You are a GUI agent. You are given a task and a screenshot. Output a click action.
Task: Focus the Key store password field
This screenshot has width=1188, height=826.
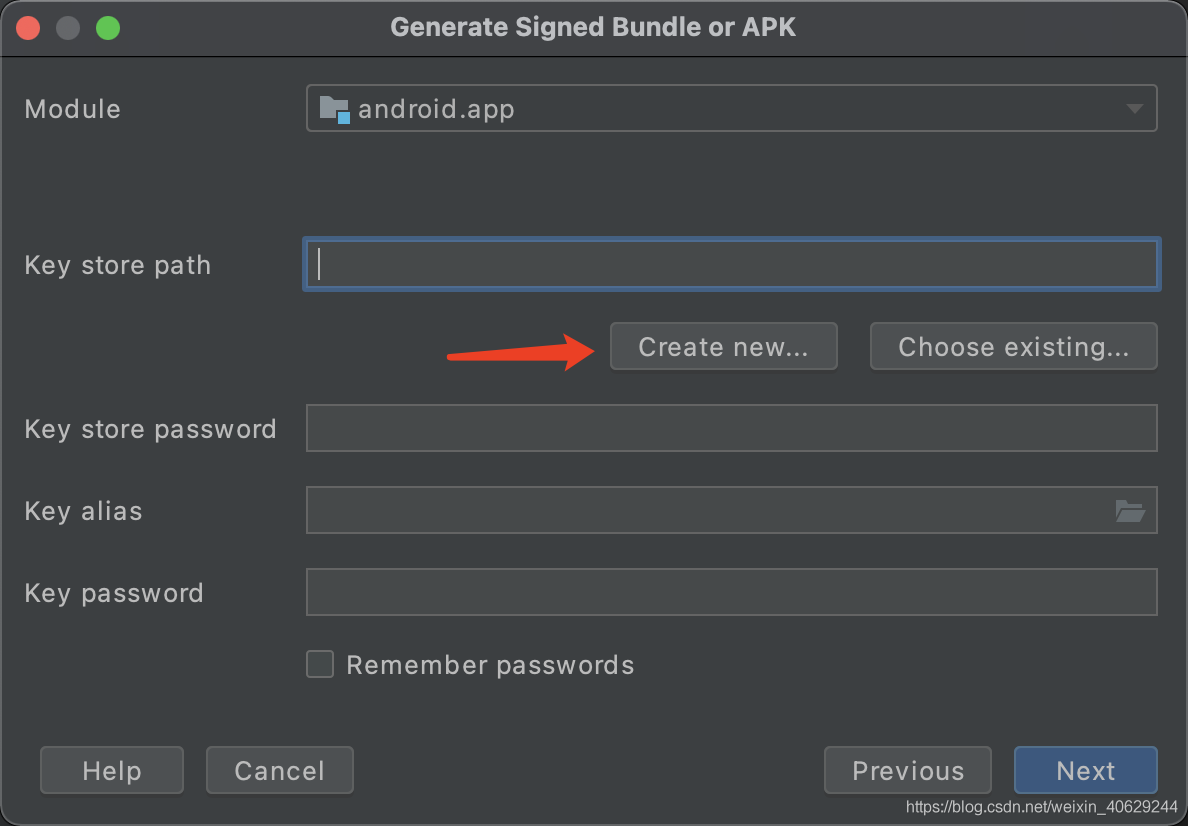coord(731,428)
